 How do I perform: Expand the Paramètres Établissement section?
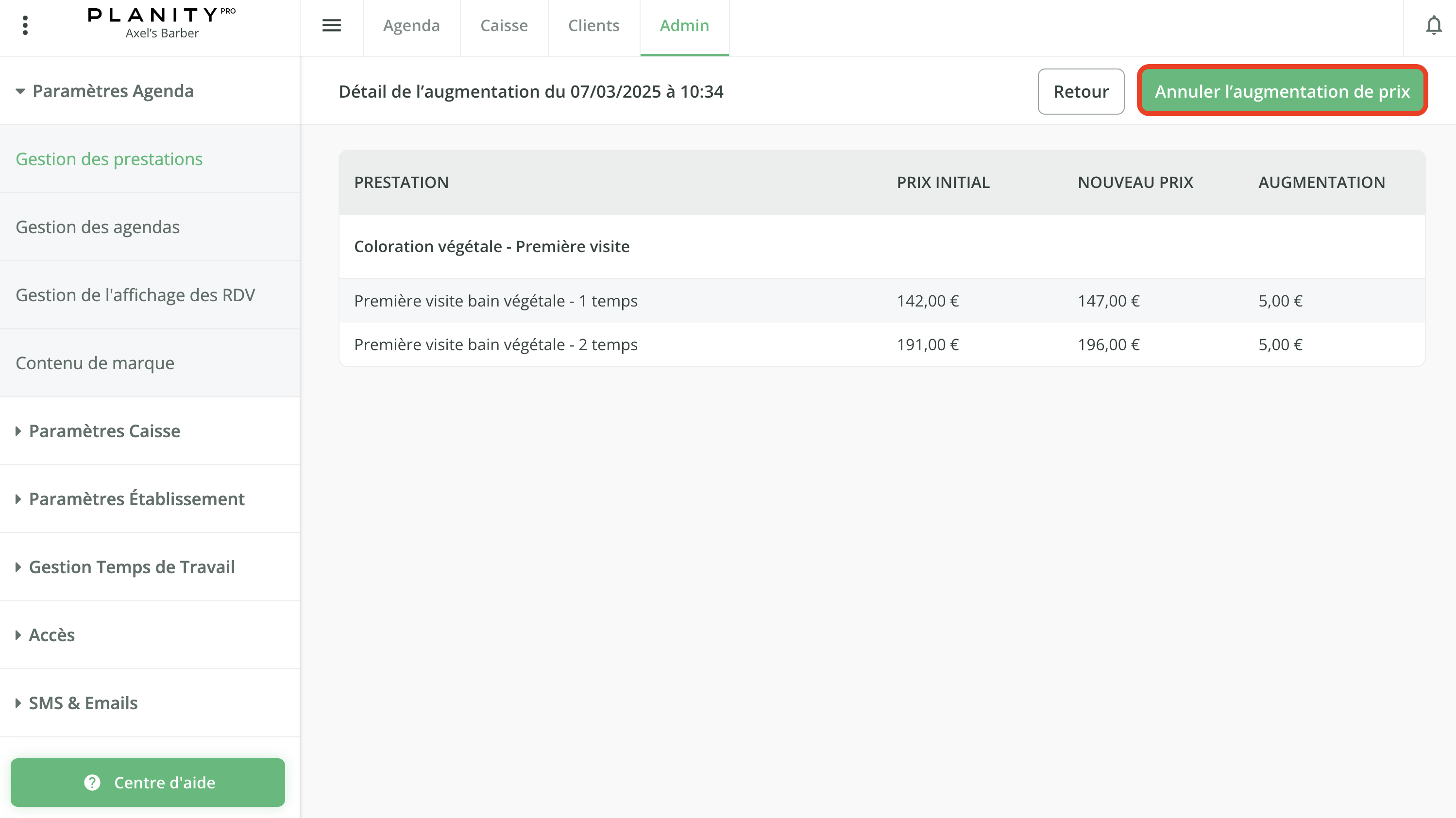pyautogui.click(x=136, y=498)
